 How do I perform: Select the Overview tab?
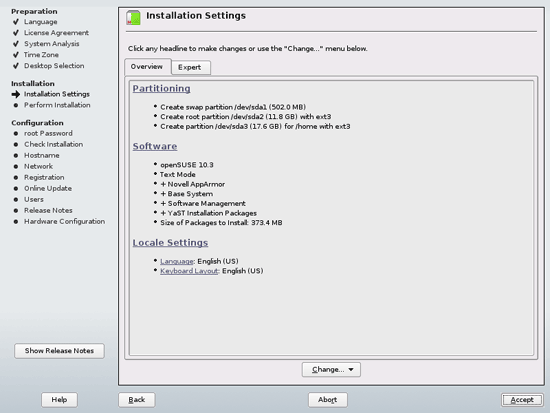tap(148, 67)
